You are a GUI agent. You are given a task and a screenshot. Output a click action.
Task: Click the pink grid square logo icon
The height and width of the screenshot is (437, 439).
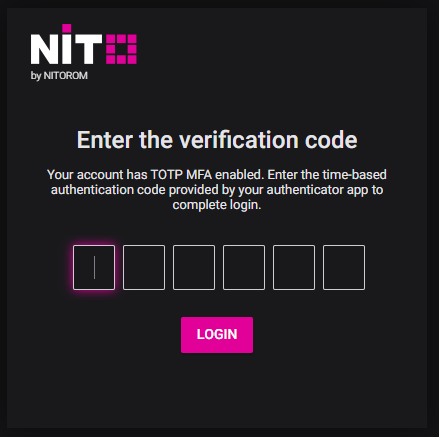121,49
